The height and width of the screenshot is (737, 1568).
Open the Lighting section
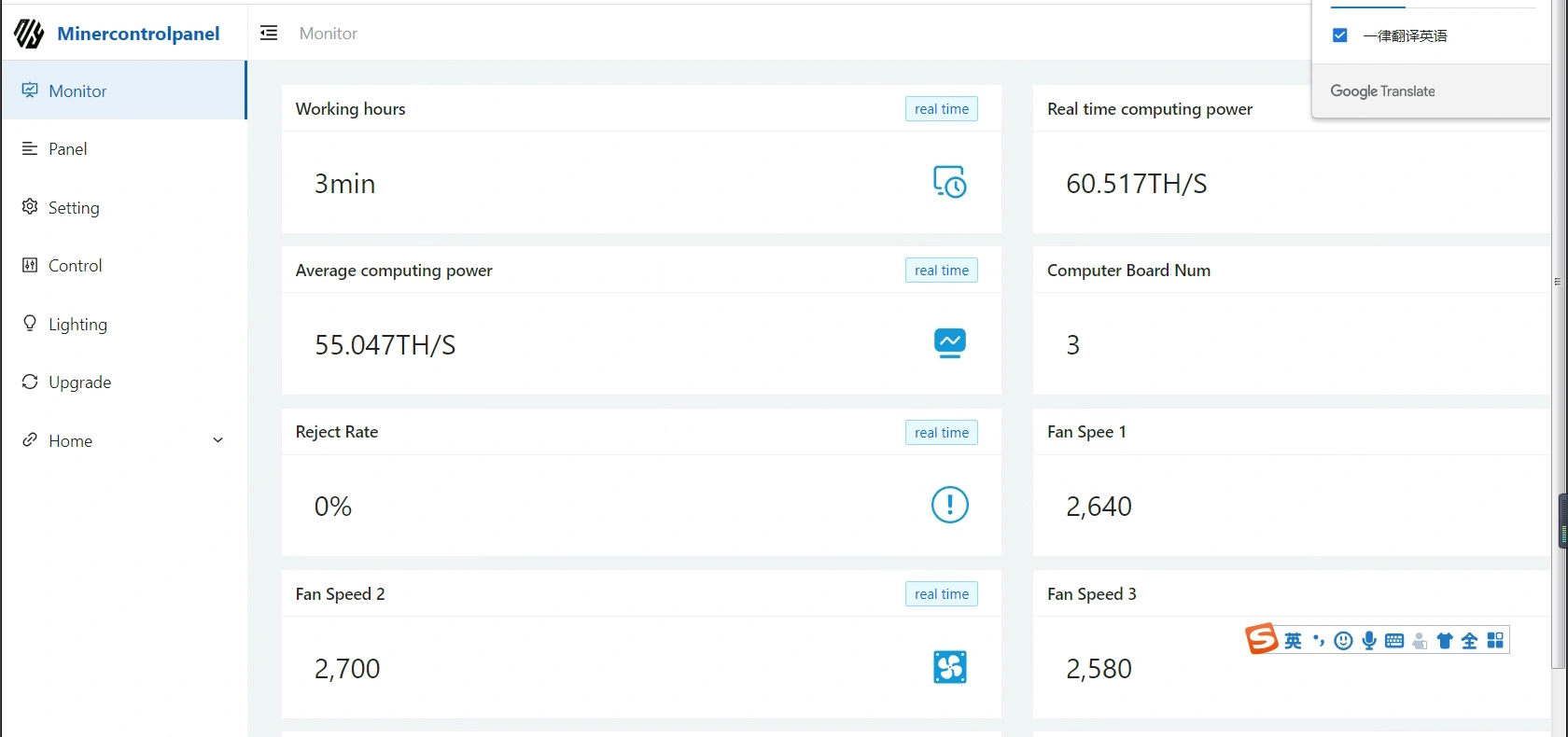pos(77,324)
